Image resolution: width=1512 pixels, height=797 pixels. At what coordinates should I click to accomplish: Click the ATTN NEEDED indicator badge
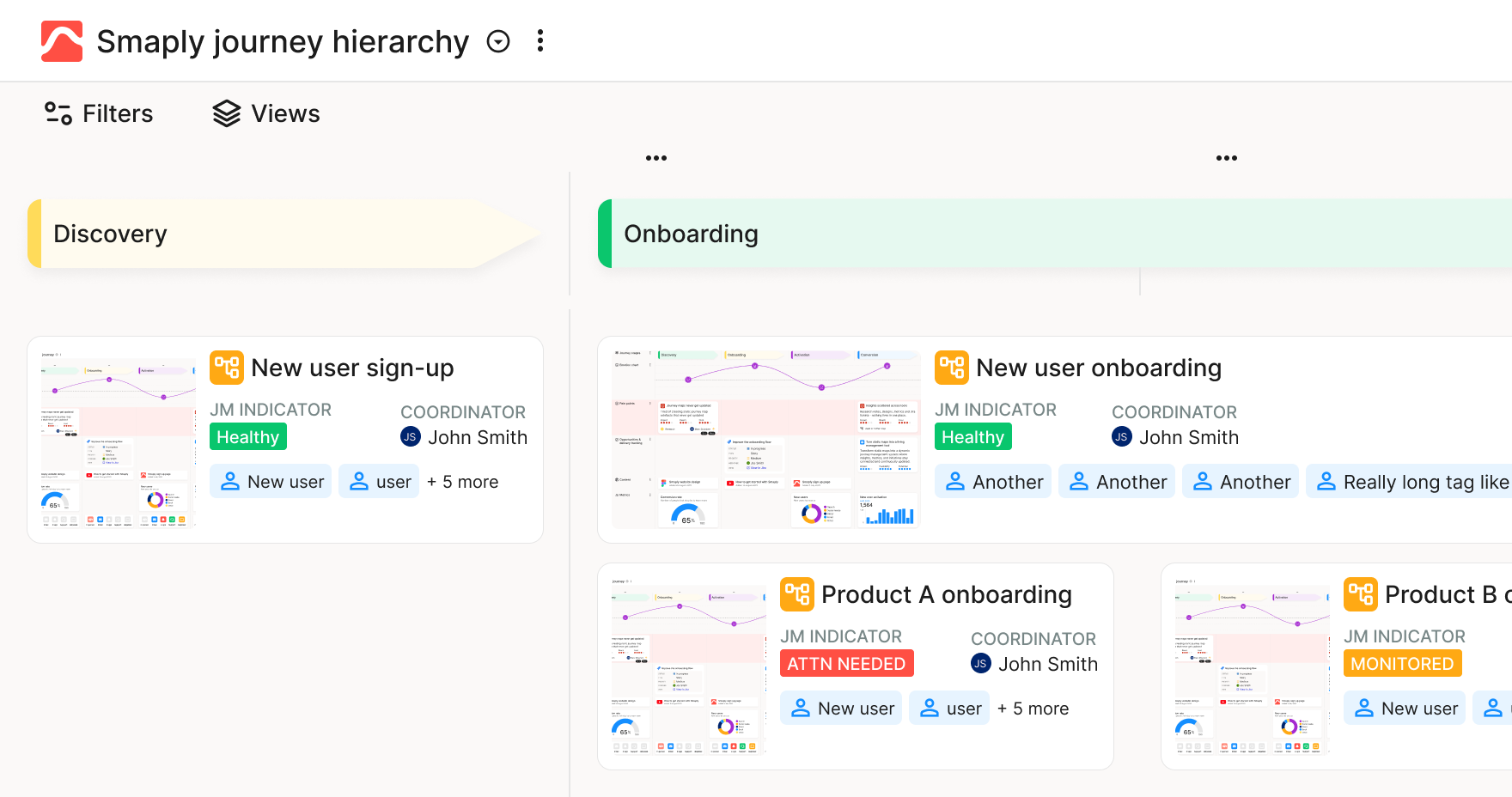pos(847,664)
